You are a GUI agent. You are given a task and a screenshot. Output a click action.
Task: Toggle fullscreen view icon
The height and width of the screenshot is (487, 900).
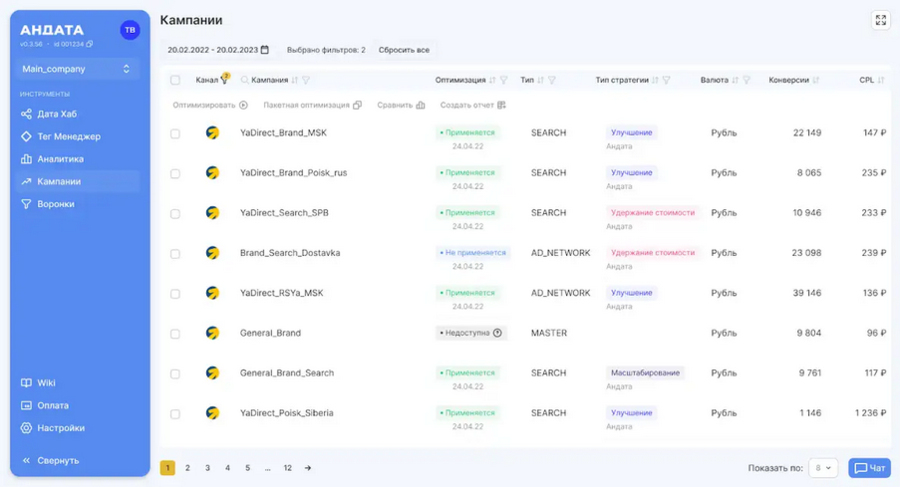[880, 20]
